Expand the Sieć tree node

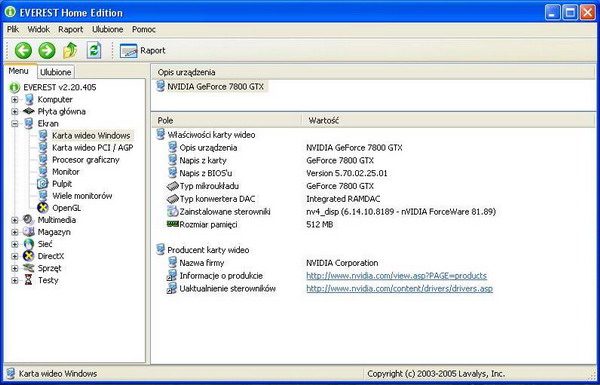15,244
